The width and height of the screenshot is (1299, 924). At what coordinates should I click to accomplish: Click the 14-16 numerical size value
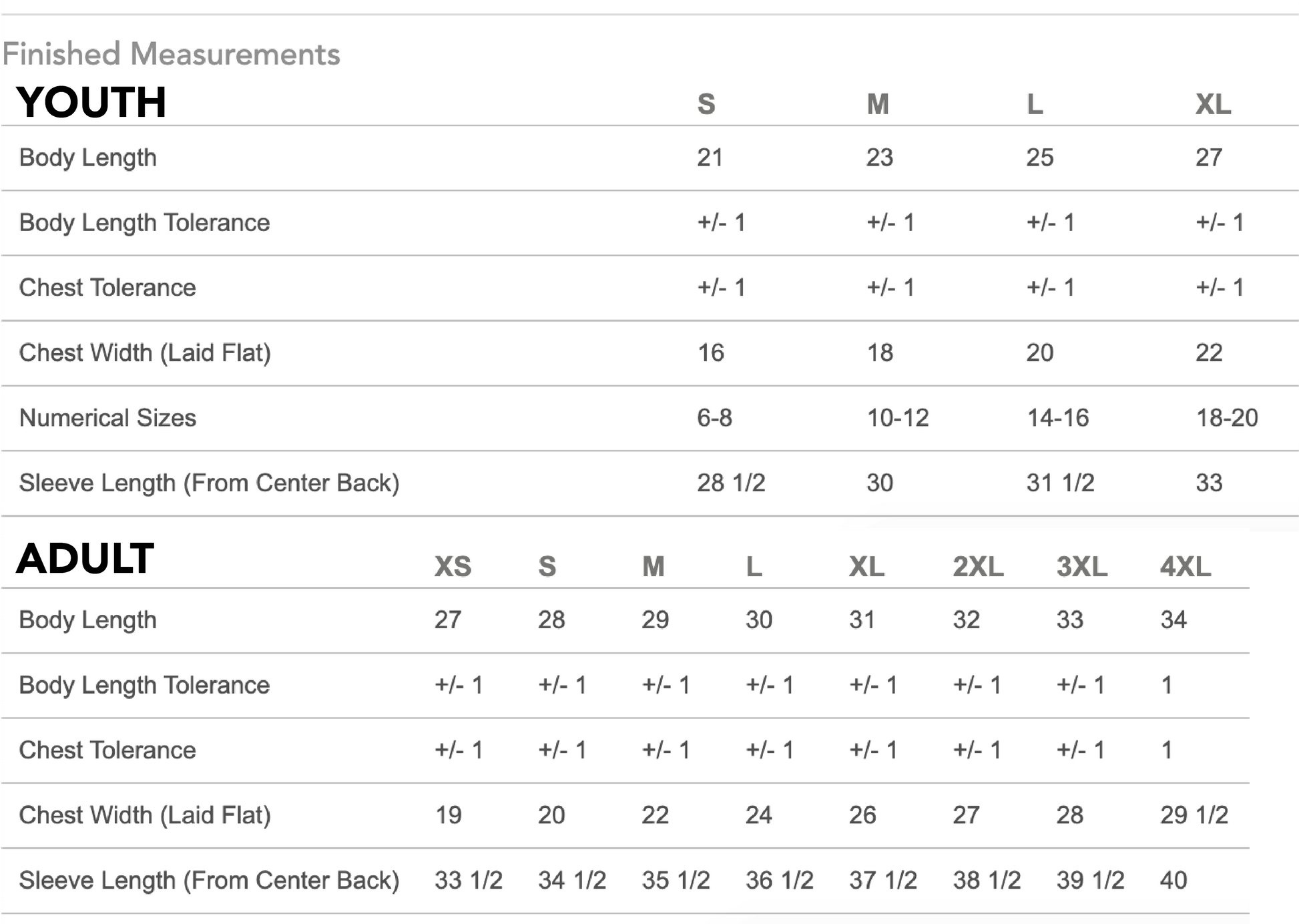coord(1057,418)
